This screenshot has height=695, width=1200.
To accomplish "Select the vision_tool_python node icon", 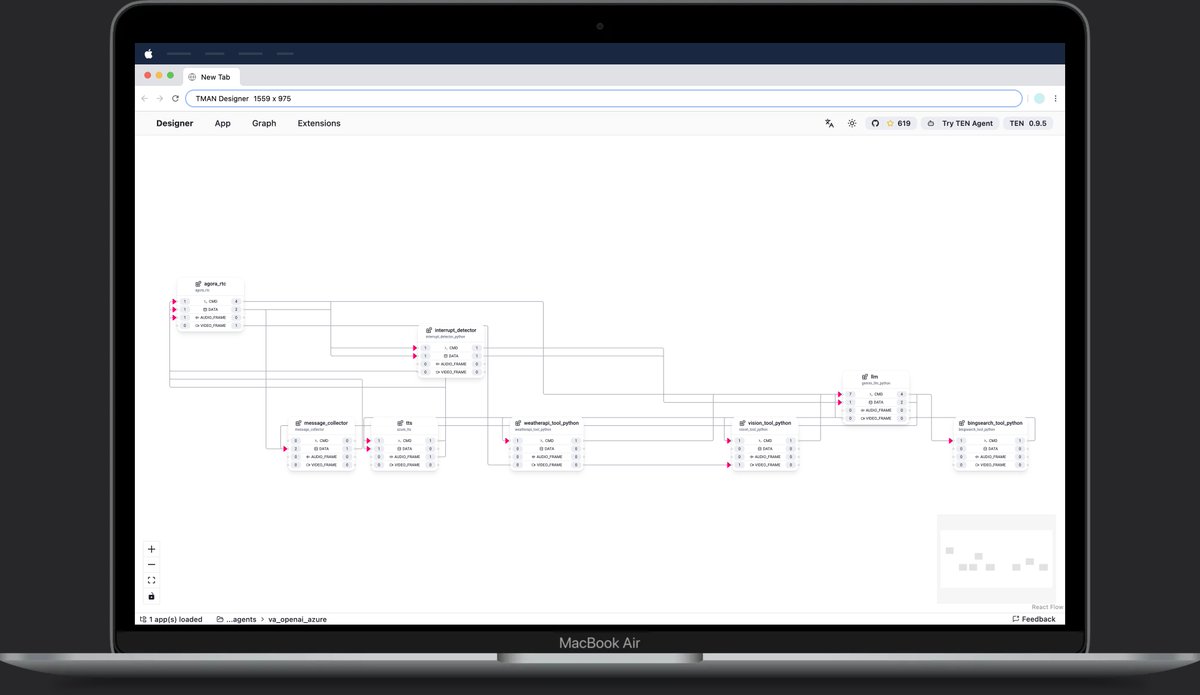I will [x=743, y=423].
